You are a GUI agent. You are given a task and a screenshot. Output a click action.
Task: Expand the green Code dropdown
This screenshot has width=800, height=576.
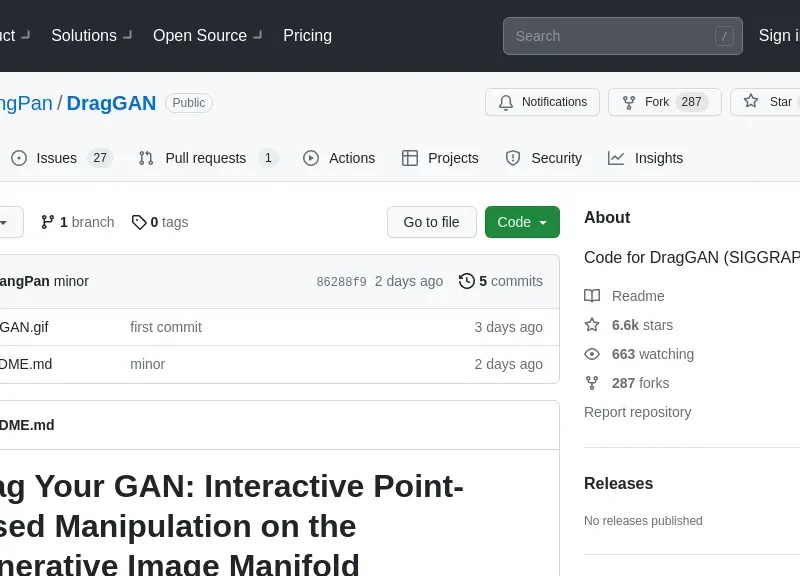tap(522, 222)
